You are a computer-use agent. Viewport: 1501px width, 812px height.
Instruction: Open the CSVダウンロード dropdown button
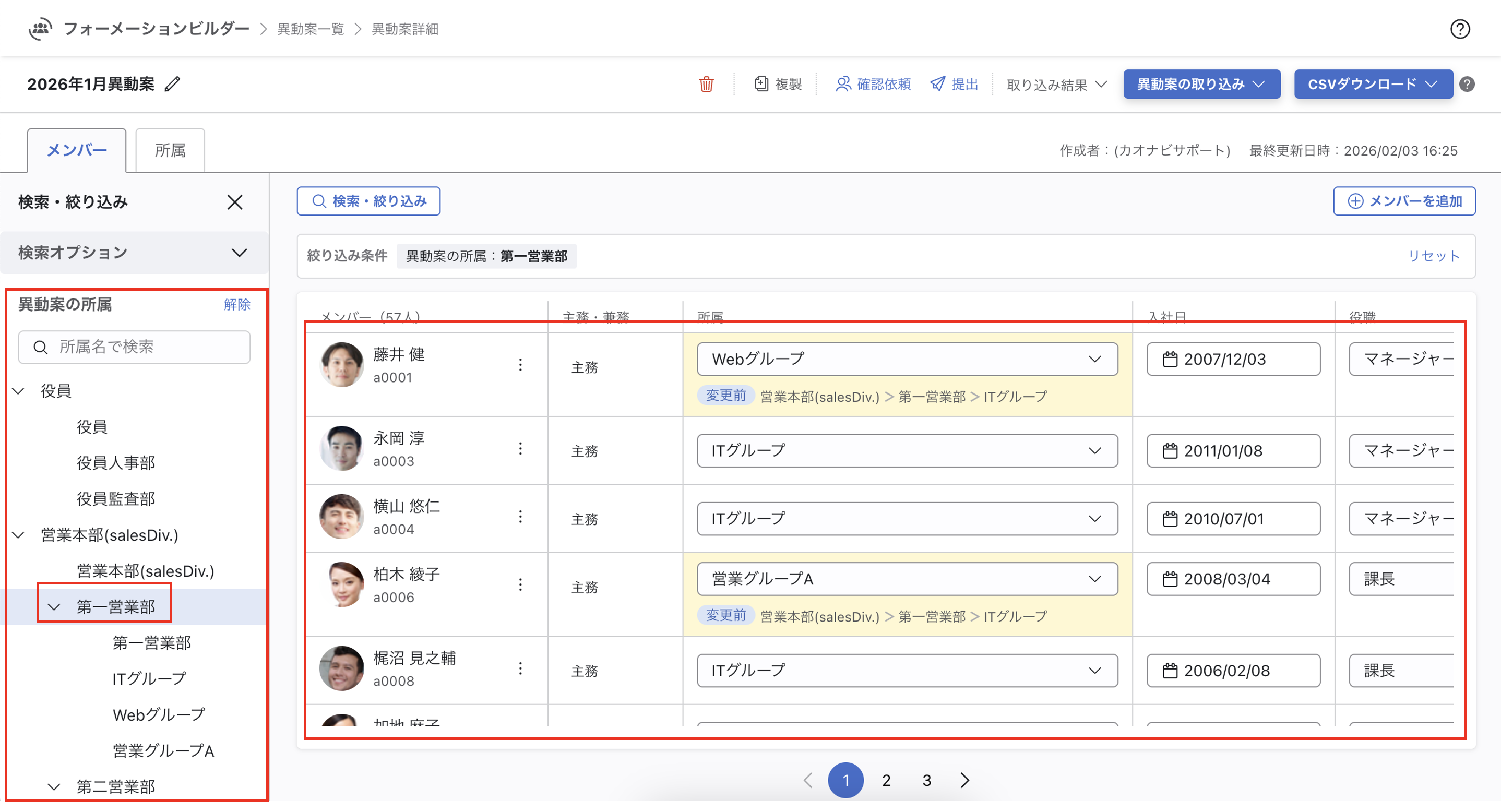click(1373, 85)
